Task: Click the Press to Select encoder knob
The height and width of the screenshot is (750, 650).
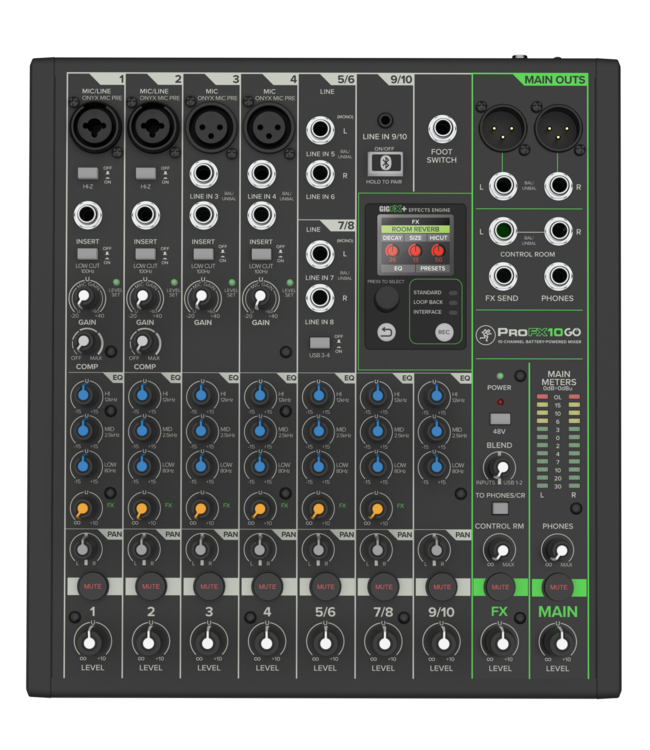Action: [386, 299]
